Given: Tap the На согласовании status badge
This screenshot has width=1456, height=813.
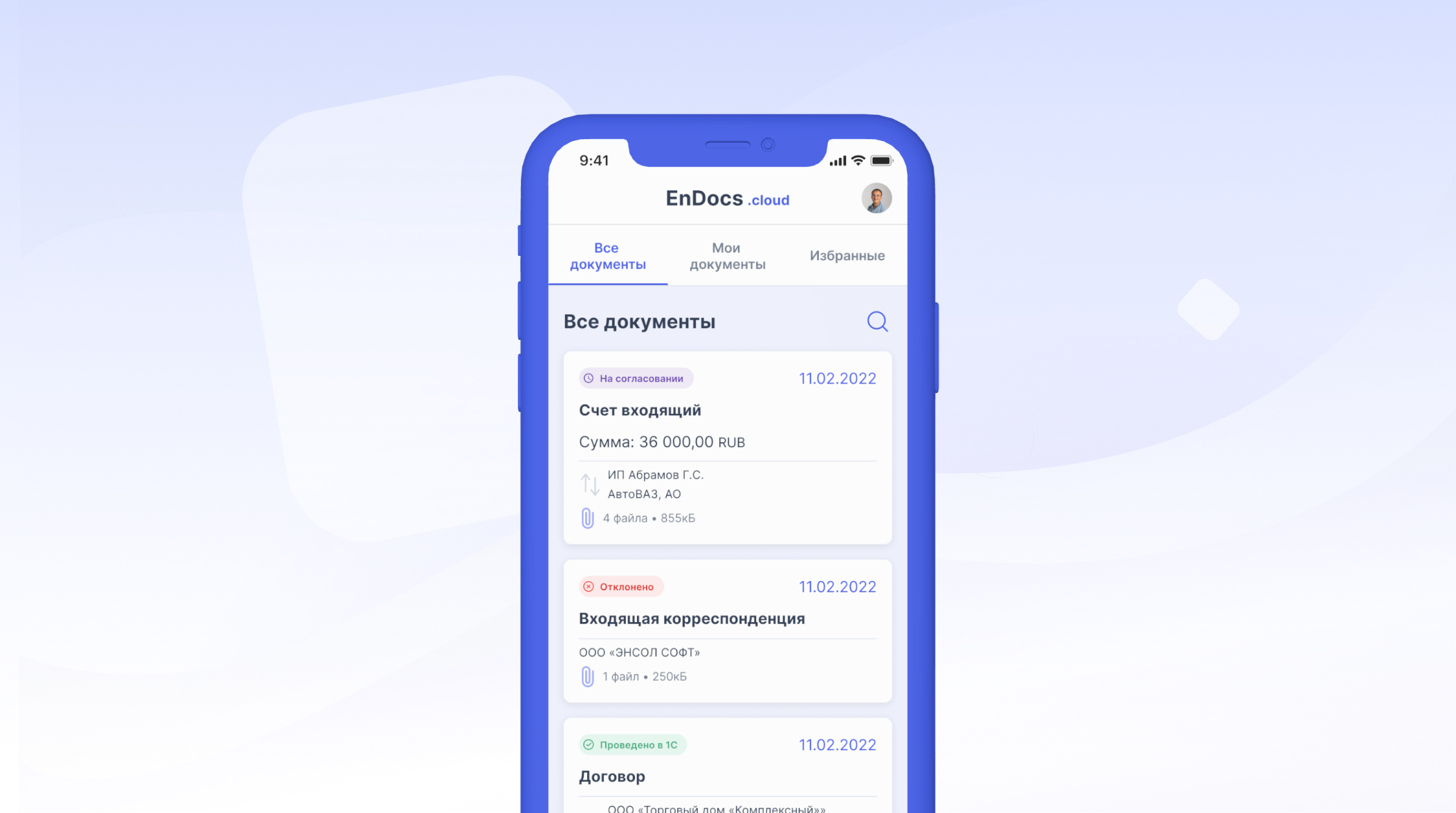Looking at the screenshot, I should click(634, 378).
